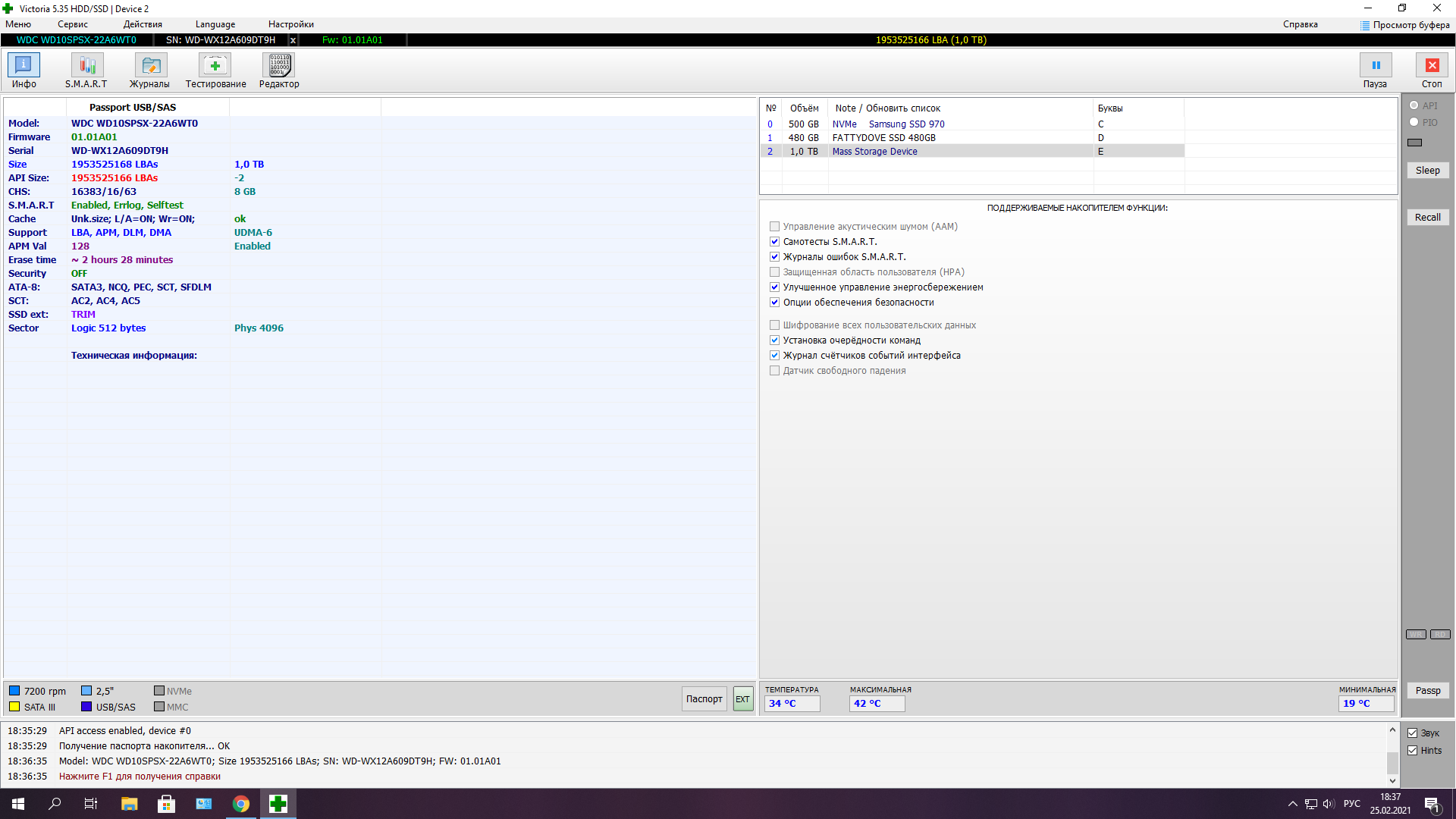Open the S.M.A.R.T toolbar section
This screenshot has width=1456, height=819.
(x=86, y=71)
